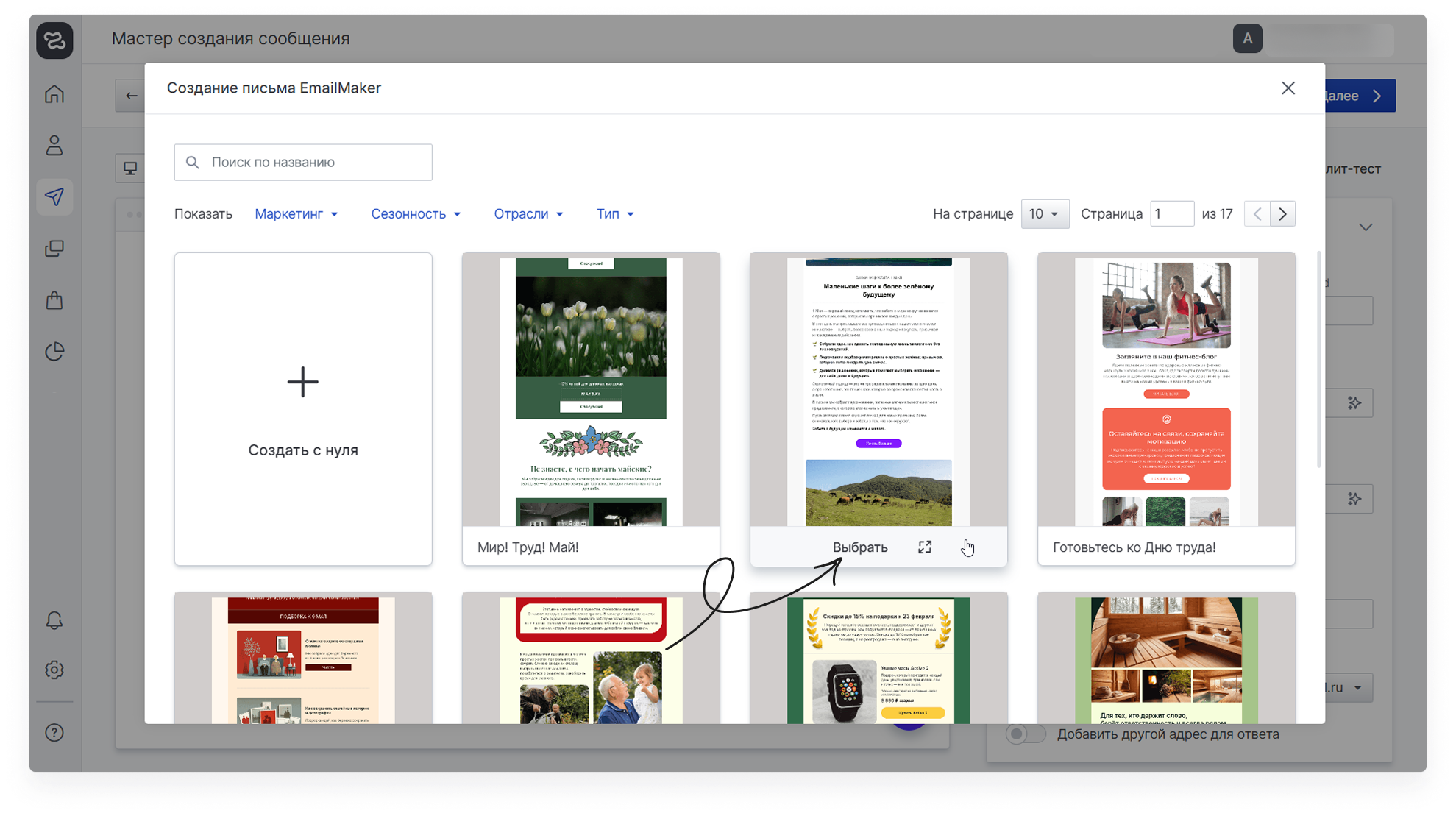The image size is (1456, 816).
Task: Open contacts via person icon
Action: (x=54, y=145)
